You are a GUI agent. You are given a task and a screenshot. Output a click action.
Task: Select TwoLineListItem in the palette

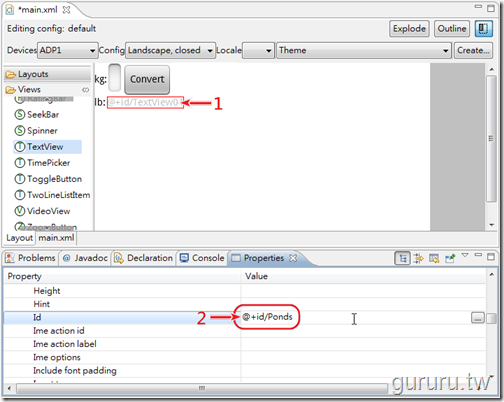(59, 195)
